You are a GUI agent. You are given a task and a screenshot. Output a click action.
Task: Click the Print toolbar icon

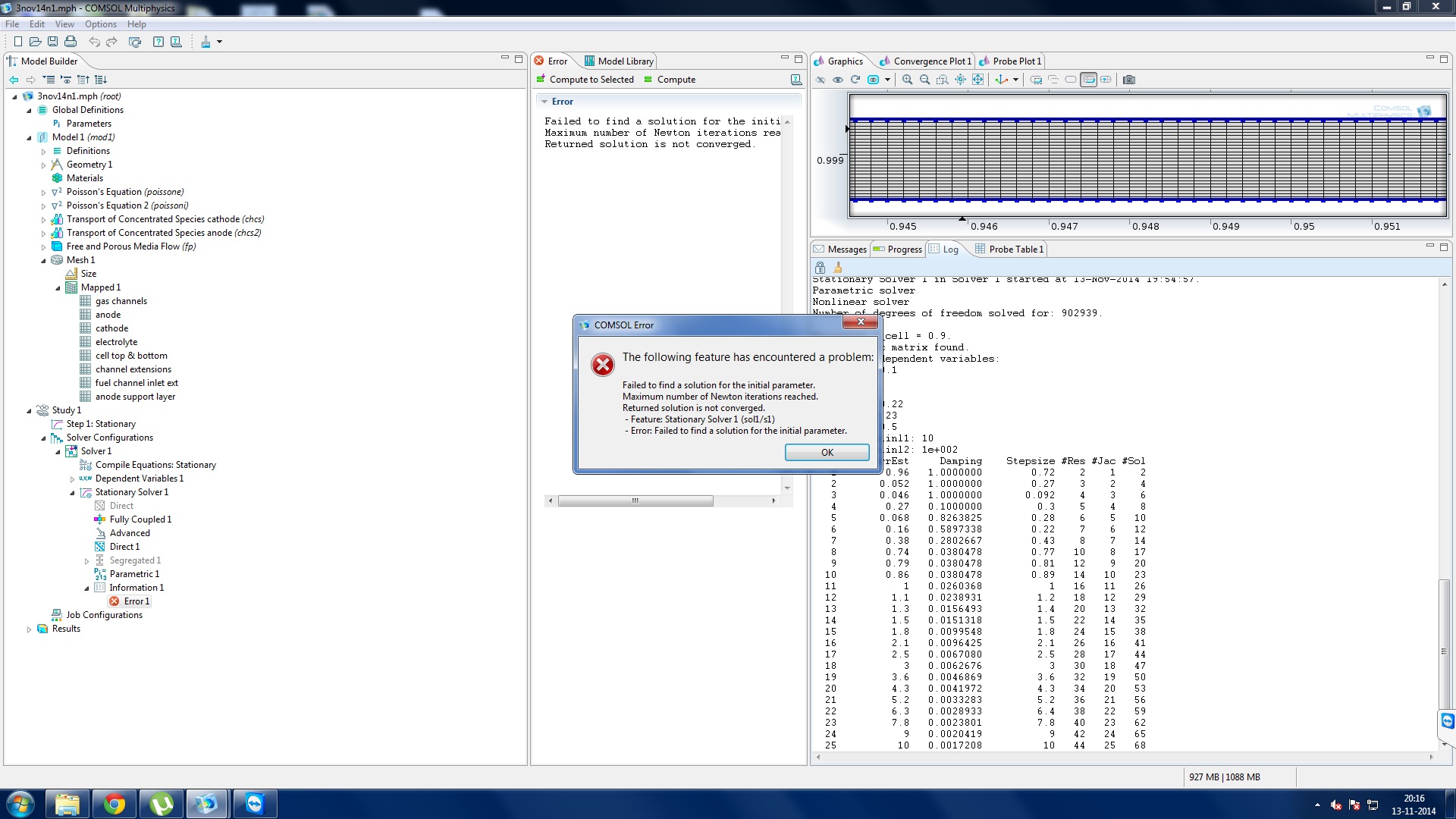71,42
